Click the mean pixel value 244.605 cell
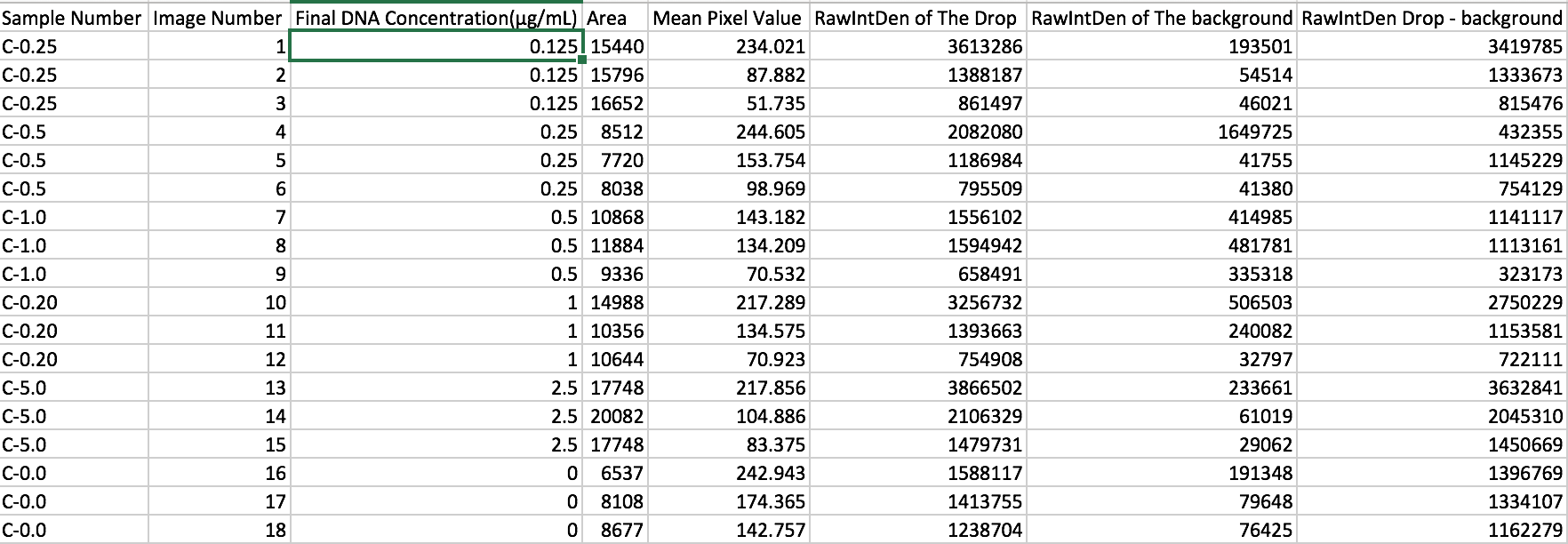The height and width of the screenshot is (544, 1568). (x=728, y=132)
